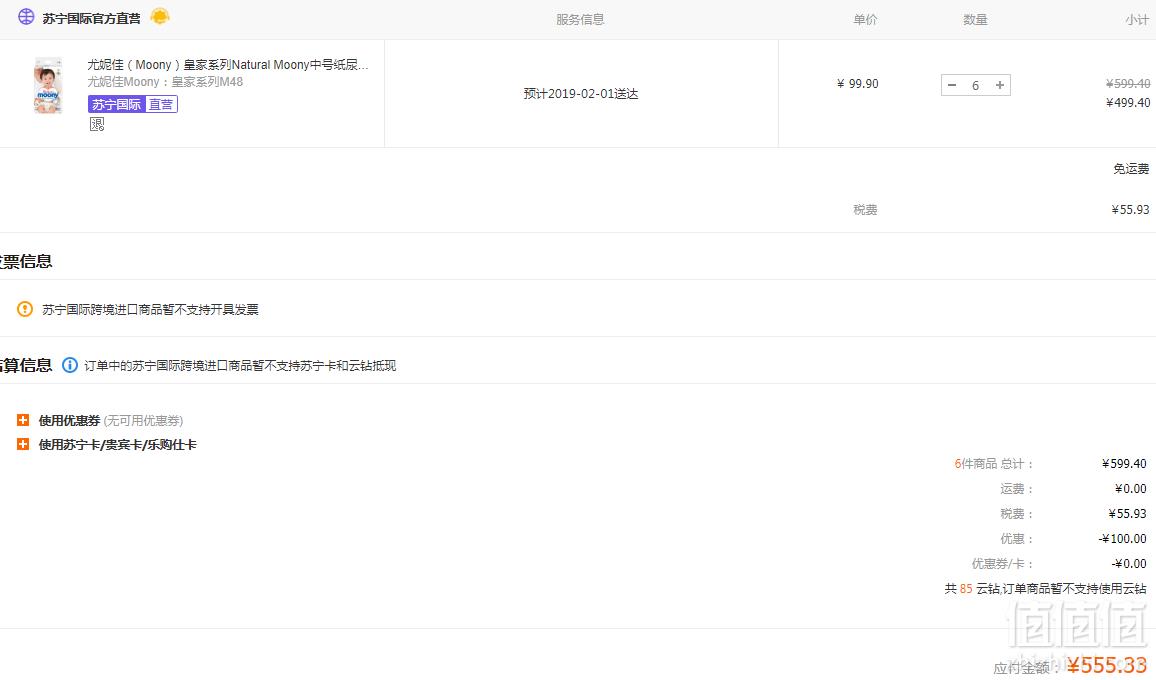Select the 85 云钻 notice text
1156x680 pixels.
1045,589
